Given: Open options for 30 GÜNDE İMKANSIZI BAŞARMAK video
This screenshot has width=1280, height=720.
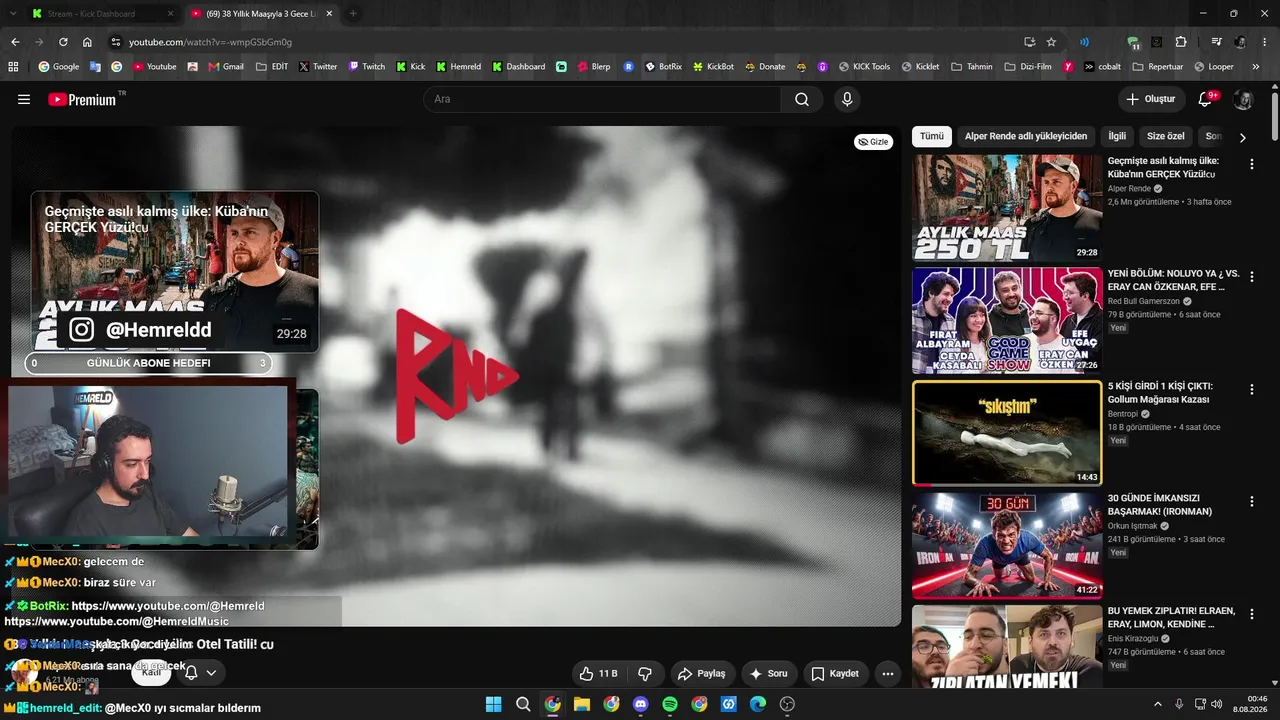Looking at the screenshot, I should pyautogui.click(x=1251, y=501).
